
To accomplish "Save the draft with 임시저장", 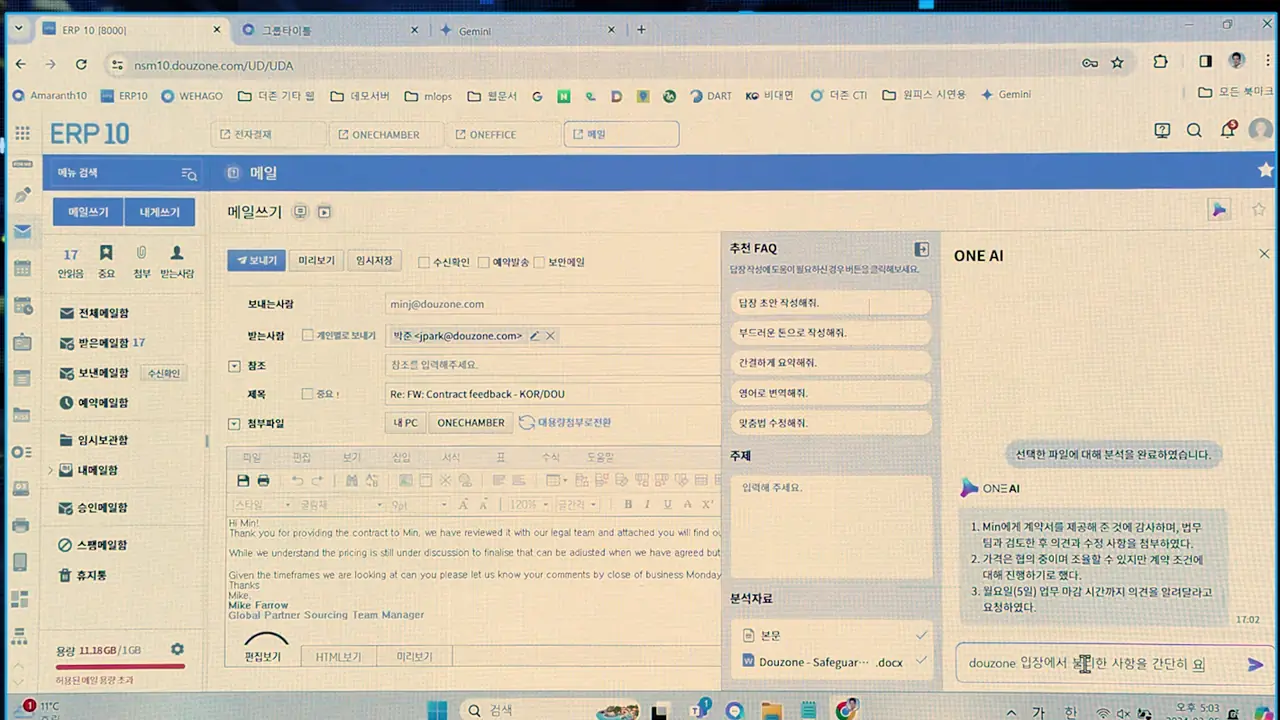I will click(x=375, y=261).
